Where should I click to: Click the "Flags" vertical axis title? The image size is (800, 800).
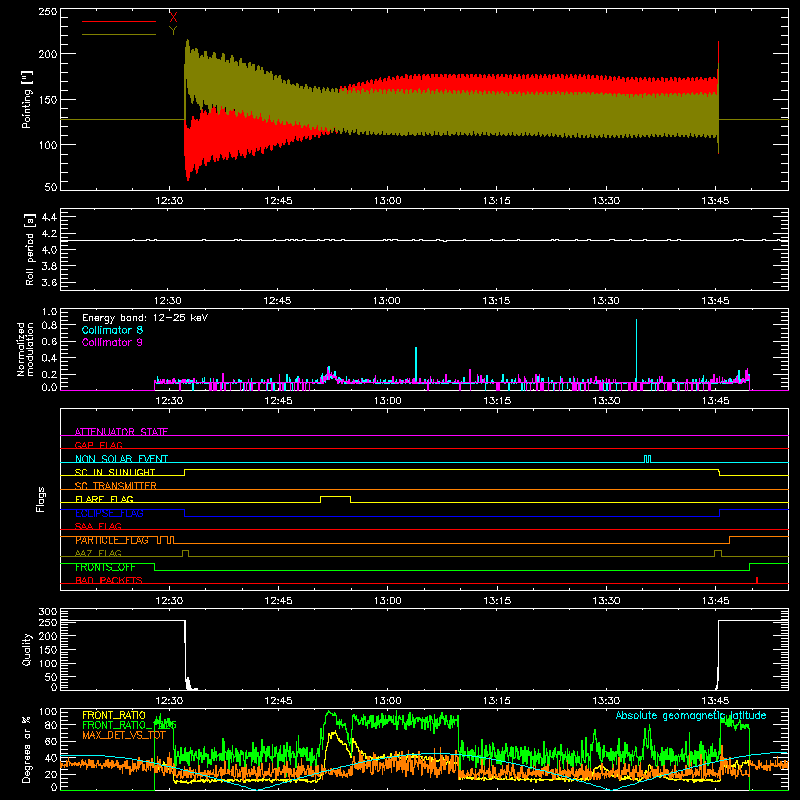pyautogui.click(x=41, y=499)
